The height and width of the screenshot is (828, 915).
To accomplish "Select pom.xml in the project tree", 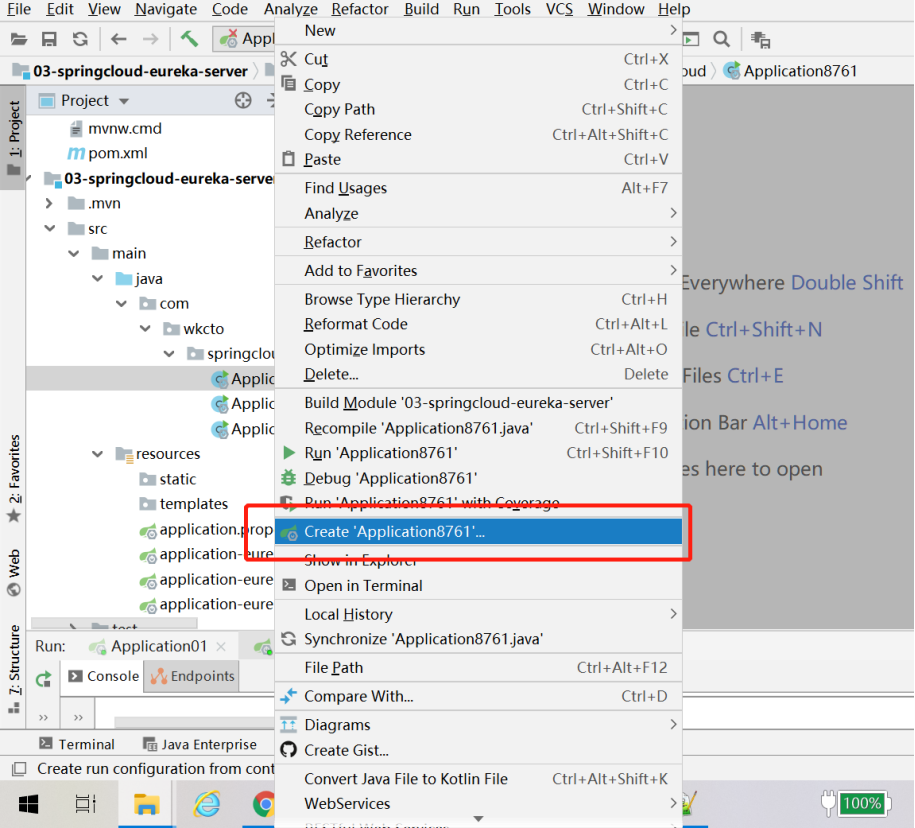I will click(x=107, y=153).
